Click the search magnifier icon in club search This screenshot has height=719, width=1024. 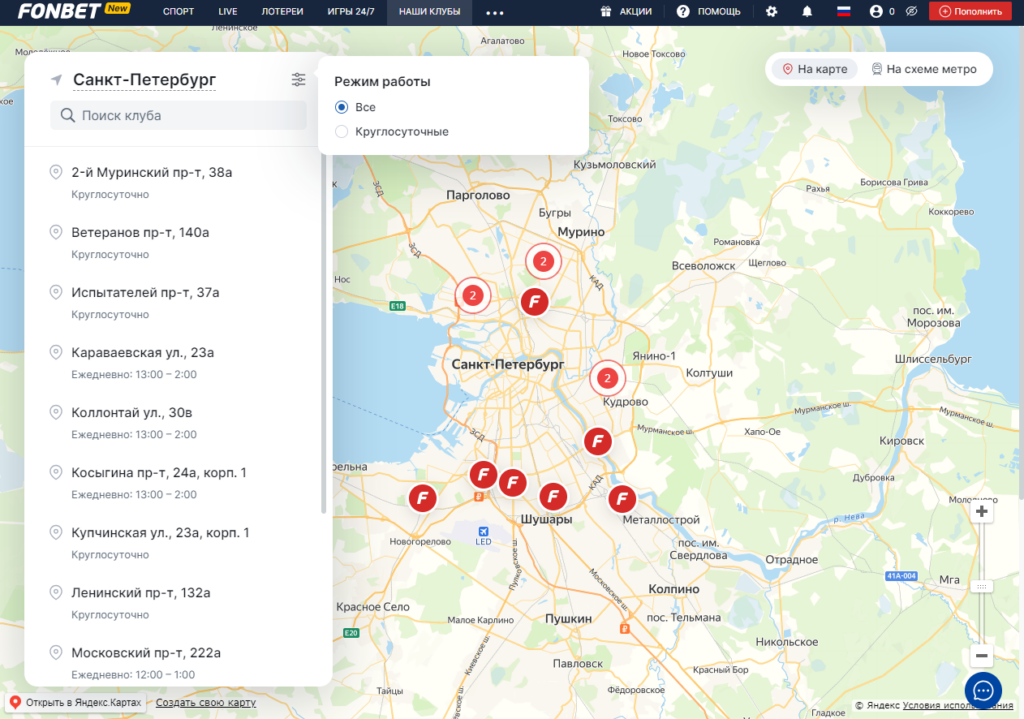(x=67, y=116)
